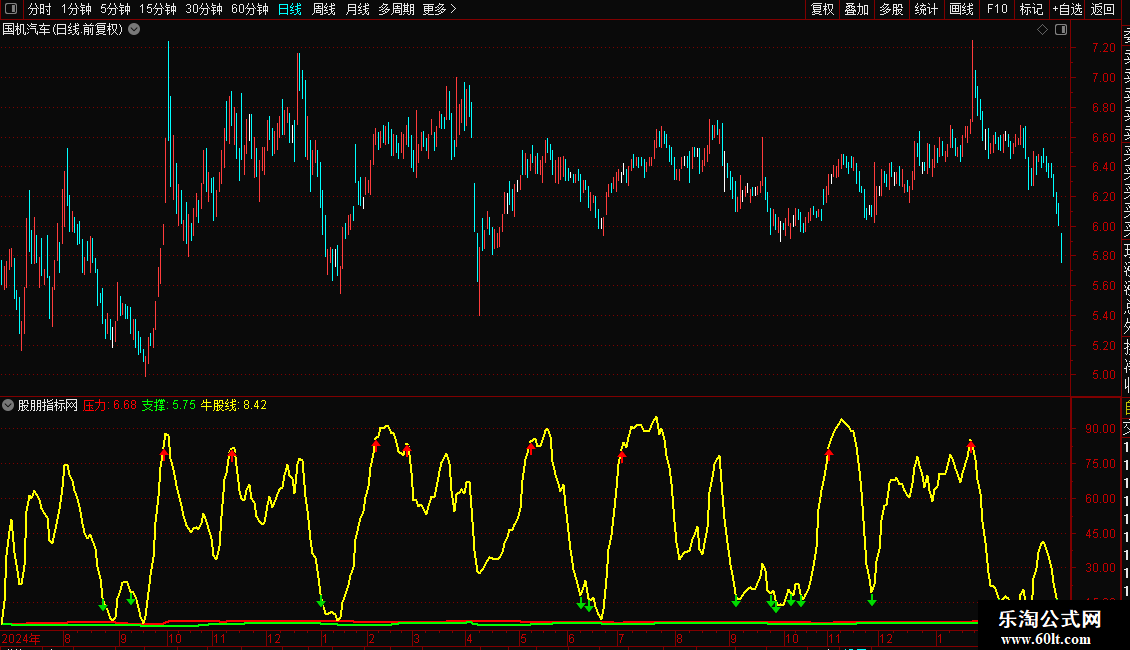Viewport: 1130px width, 650px height.
Task: Click the diamond icon at chart top right
Action: (1042, 30)
